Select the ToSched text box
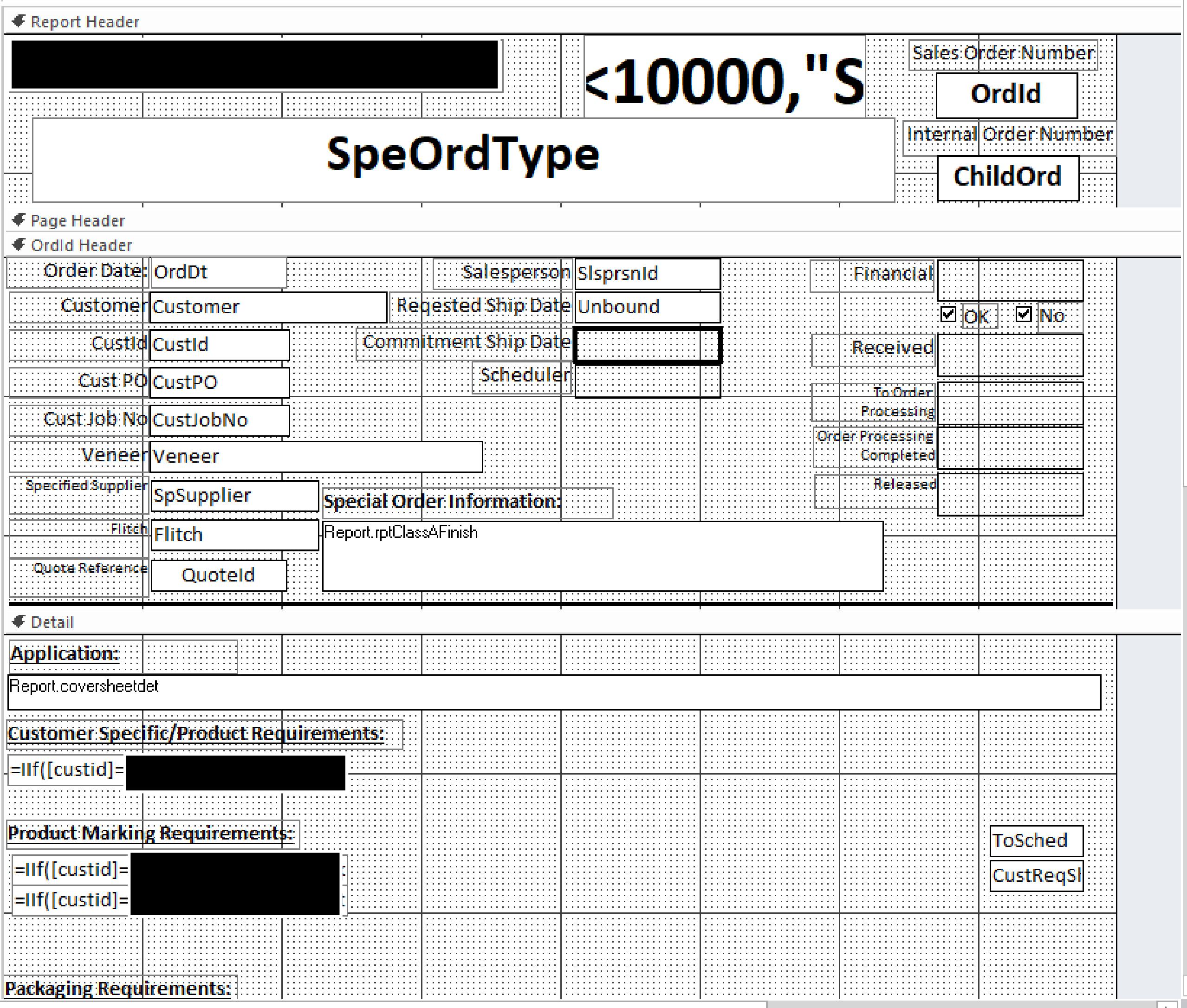The image size is (1187, 1008). click(x=1036, y=840)
